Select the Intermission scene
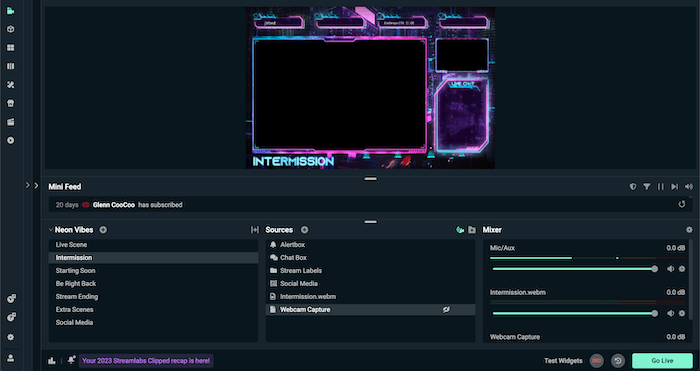Screen dimensions: 700x371 (153, 258)
